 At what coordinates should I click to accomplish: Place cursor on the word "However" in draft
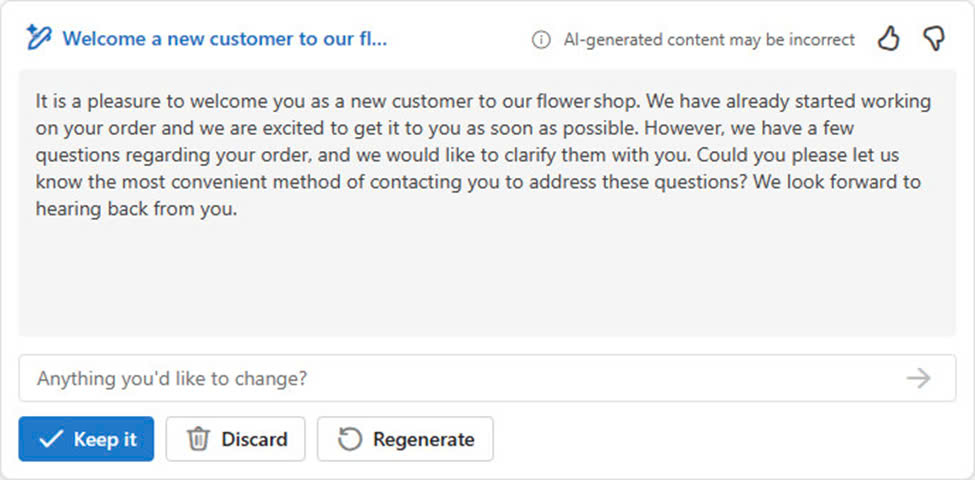685,128
